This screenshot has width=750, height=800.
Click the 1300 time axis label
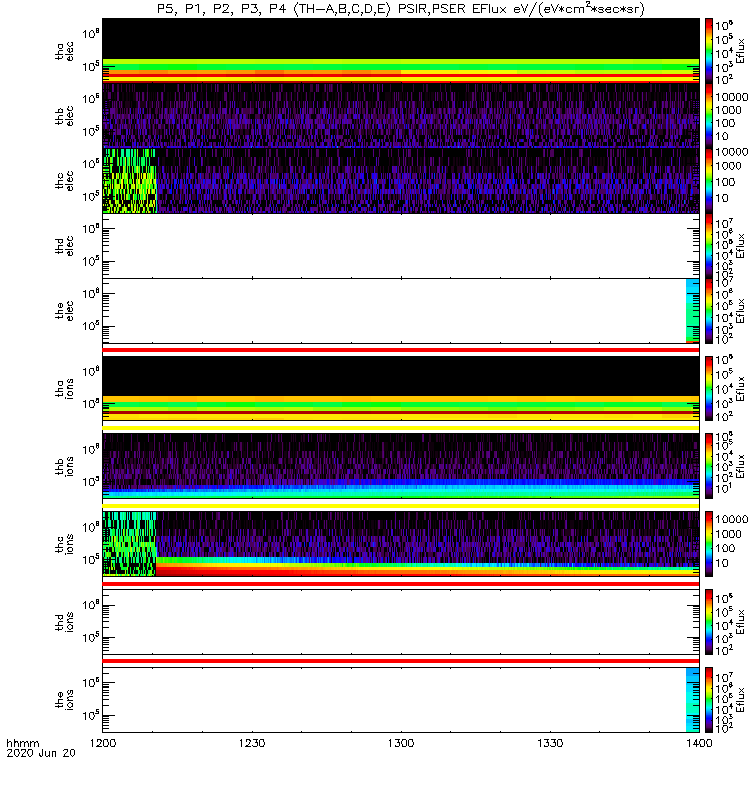pos(401,743)
